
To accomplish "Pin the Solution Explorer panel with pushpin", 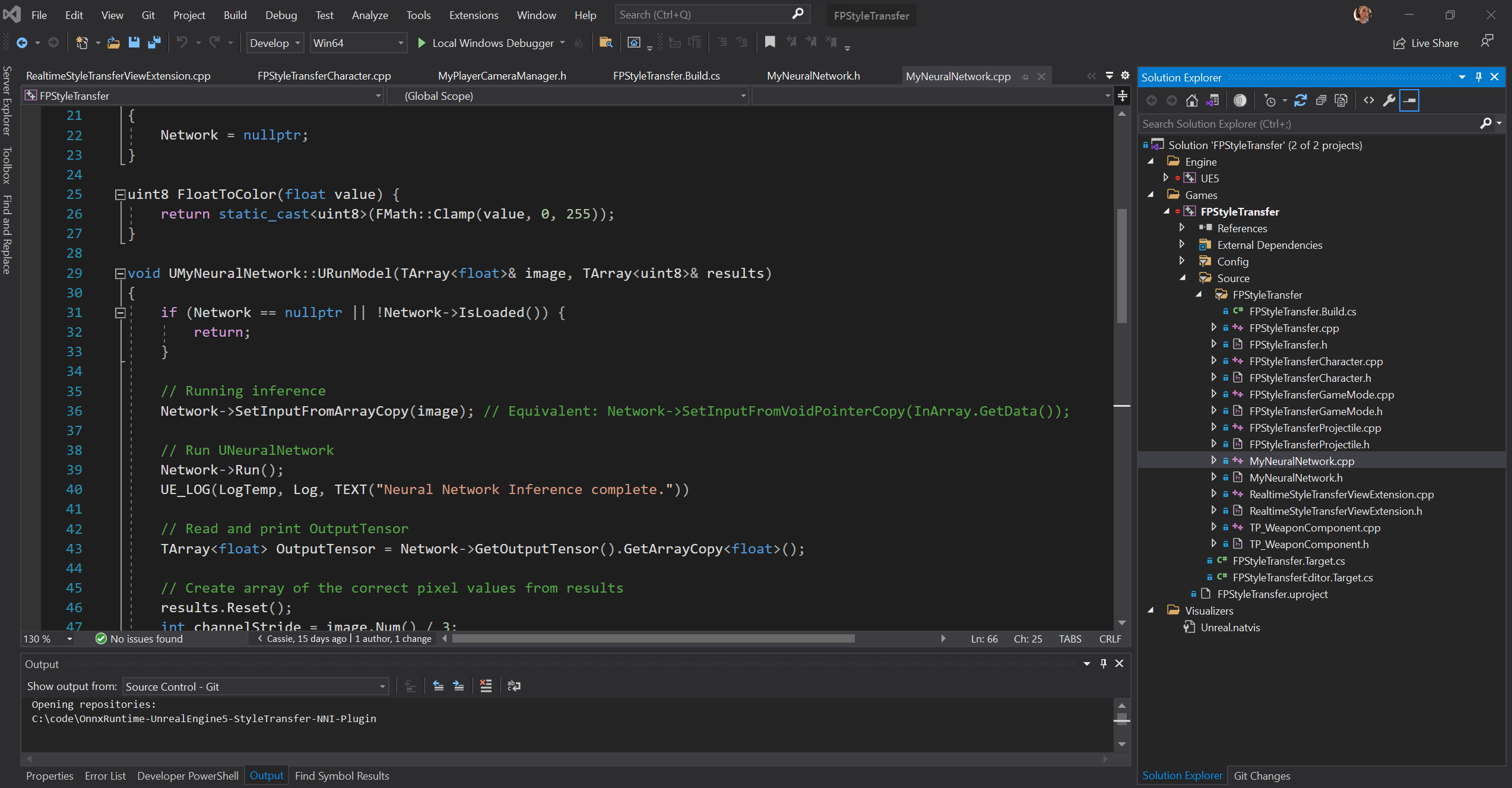I will point(1479,77).
